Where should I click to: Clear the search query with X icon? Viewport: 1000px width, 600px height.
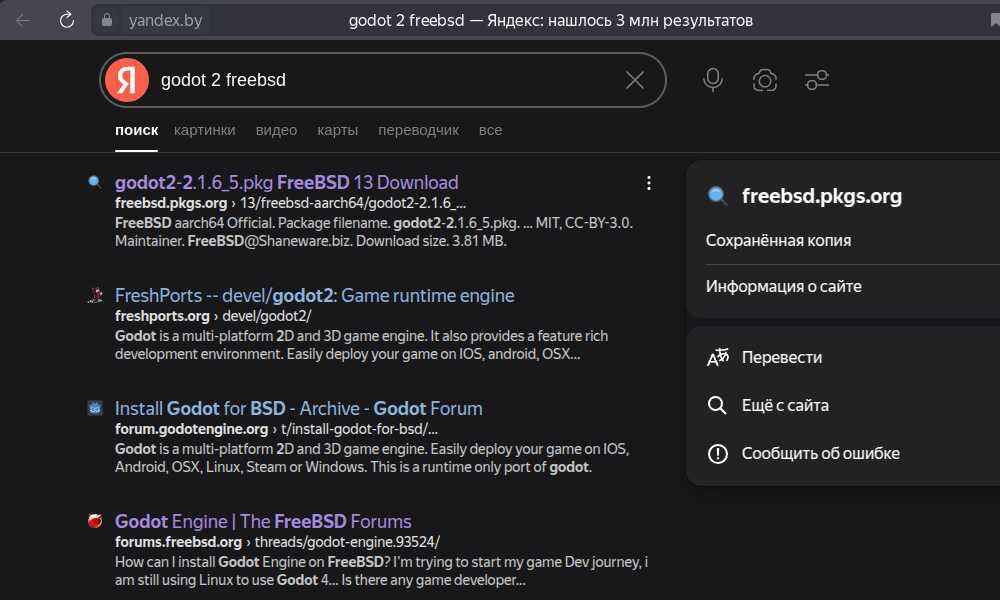coord(635,80)
